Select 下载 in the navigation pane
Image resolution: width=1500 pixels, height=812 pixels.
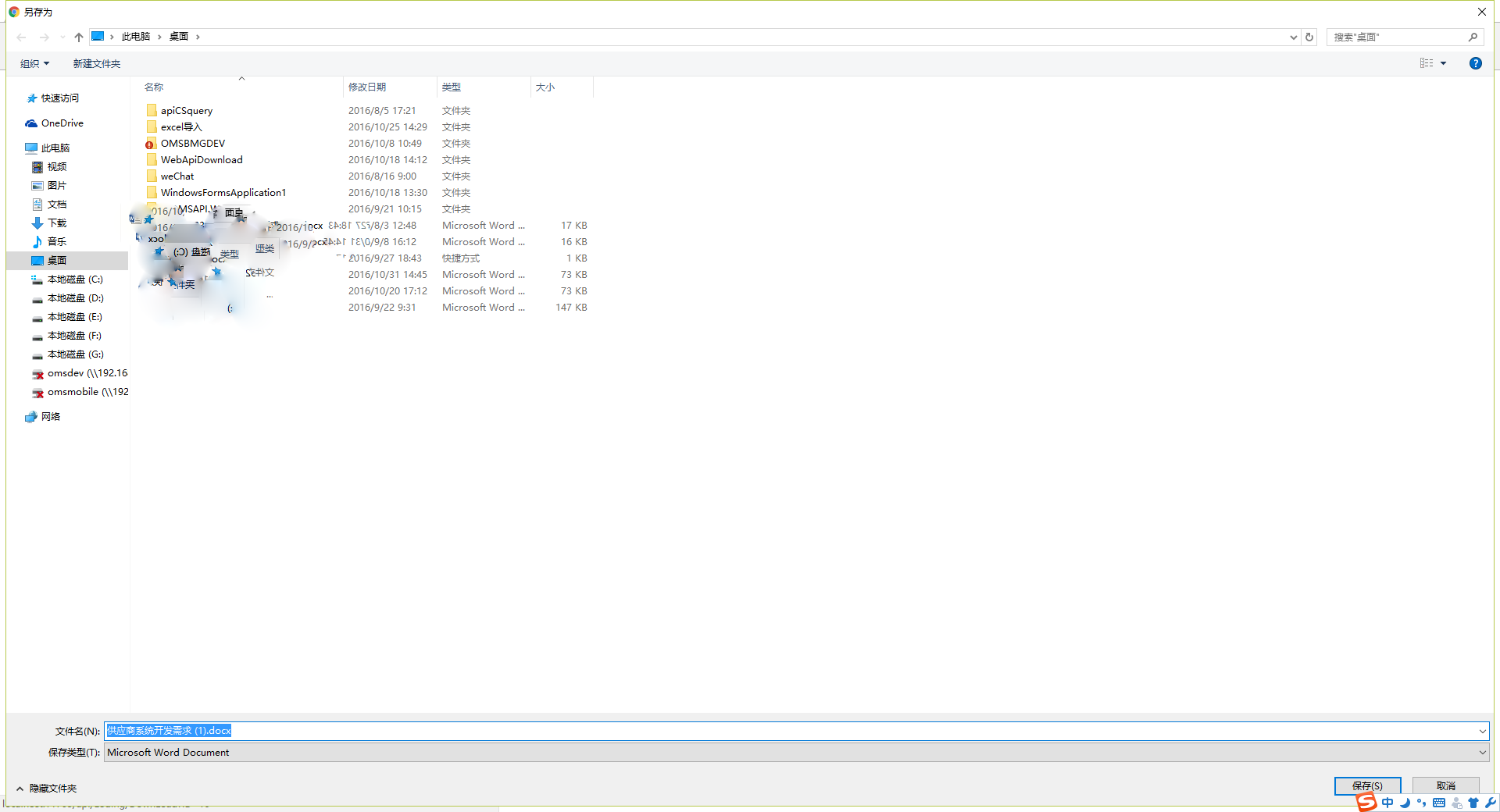tap(56, 223)
